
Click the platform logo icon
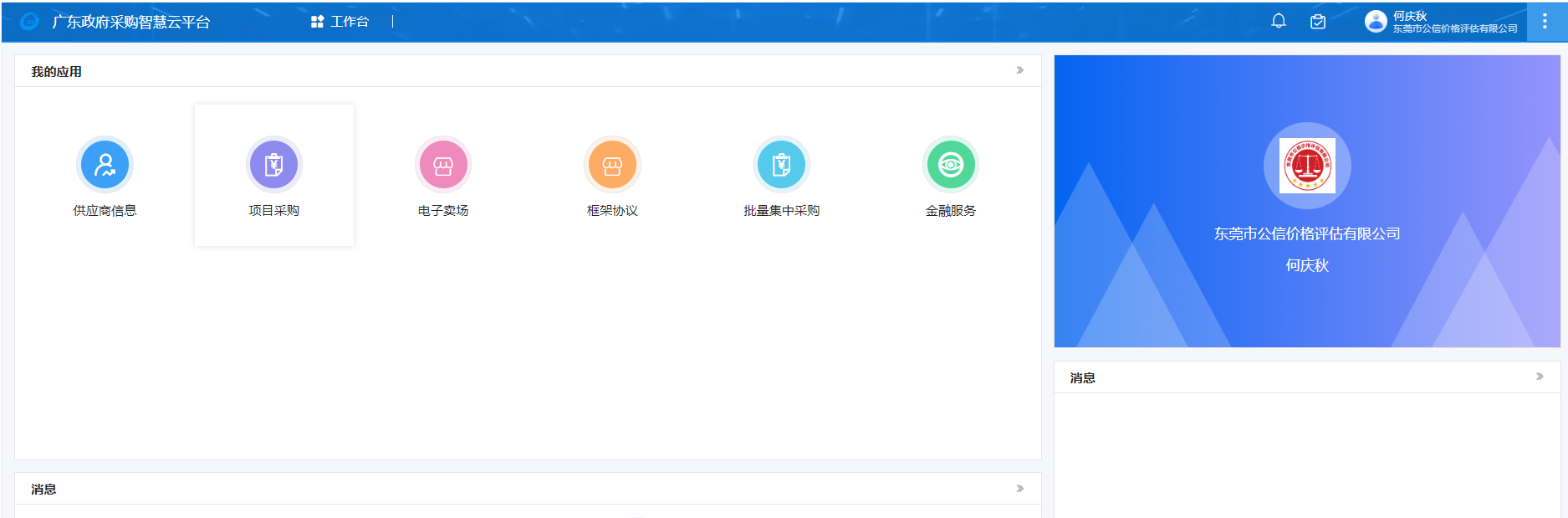(29, 22)
